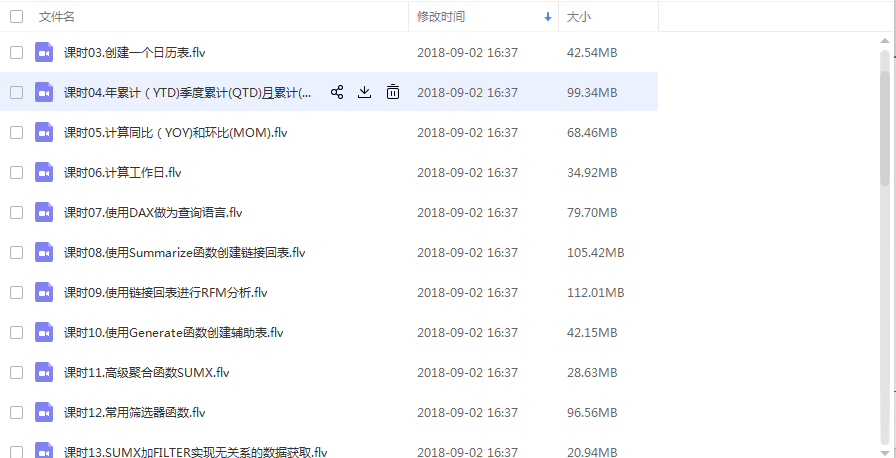Viewport: 896px width, 458px height.
Task: Click the video icon for 课时06.计算工作日.flv
Action: (x=44, y=172)
